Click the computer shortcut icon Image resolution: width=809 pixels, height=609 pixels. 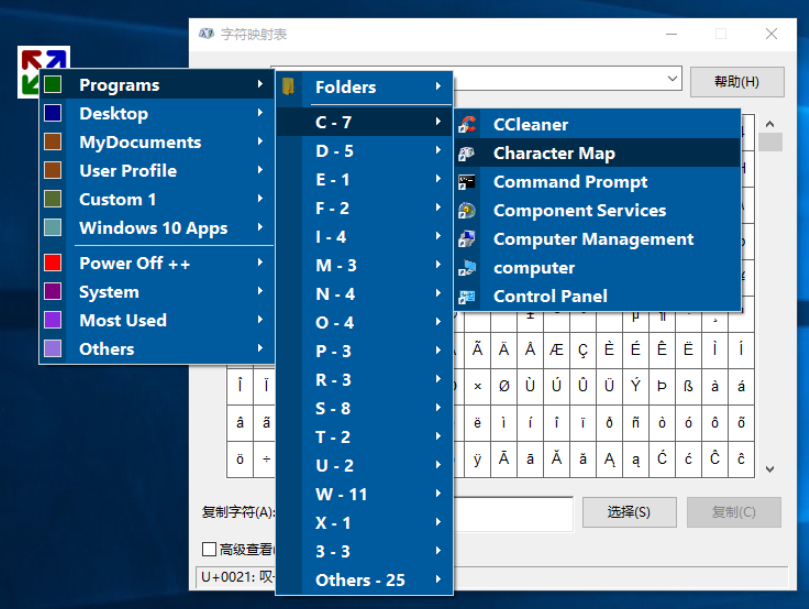tap(467, 268)
